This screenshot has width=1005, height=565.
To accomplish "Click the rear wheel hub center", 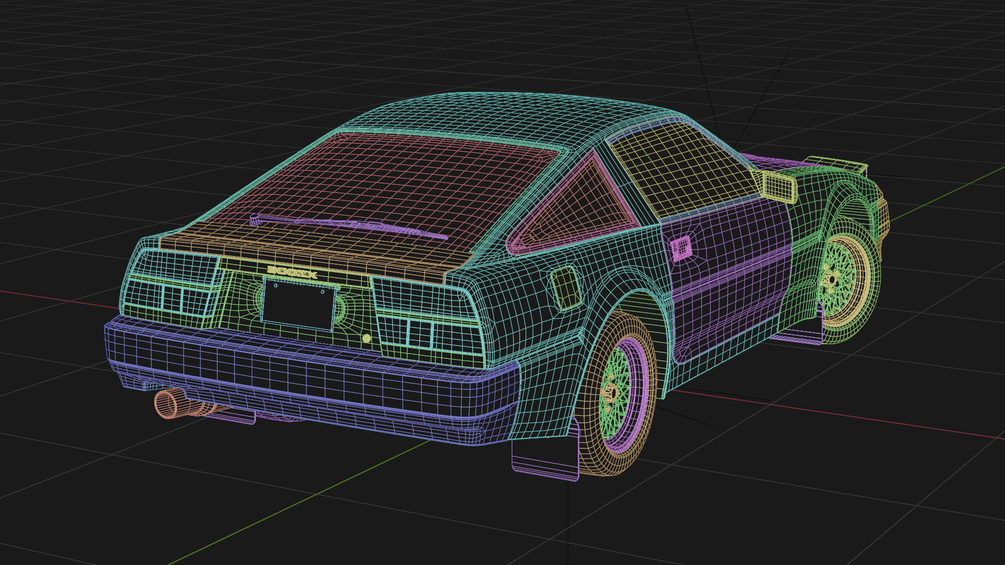I will click(611, 391).
